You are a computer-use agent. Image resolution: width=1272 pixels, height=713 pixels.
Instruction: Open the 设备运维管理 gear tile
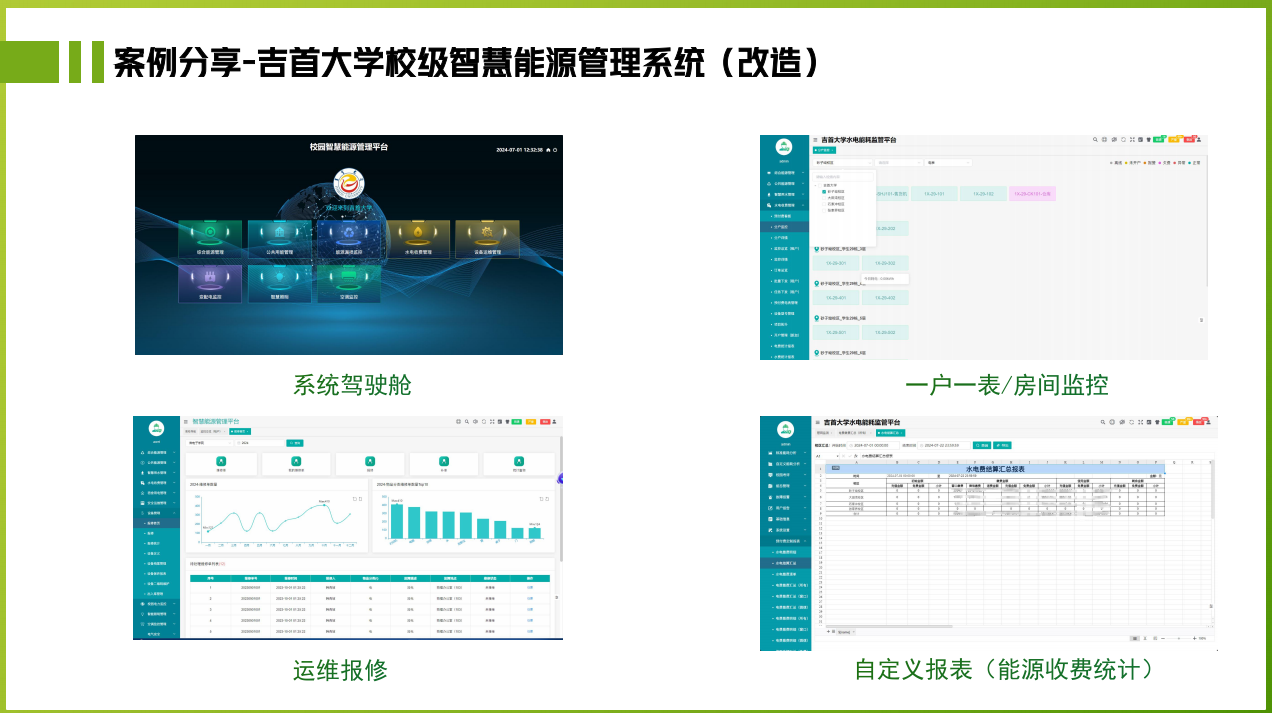tap(487, 239)
